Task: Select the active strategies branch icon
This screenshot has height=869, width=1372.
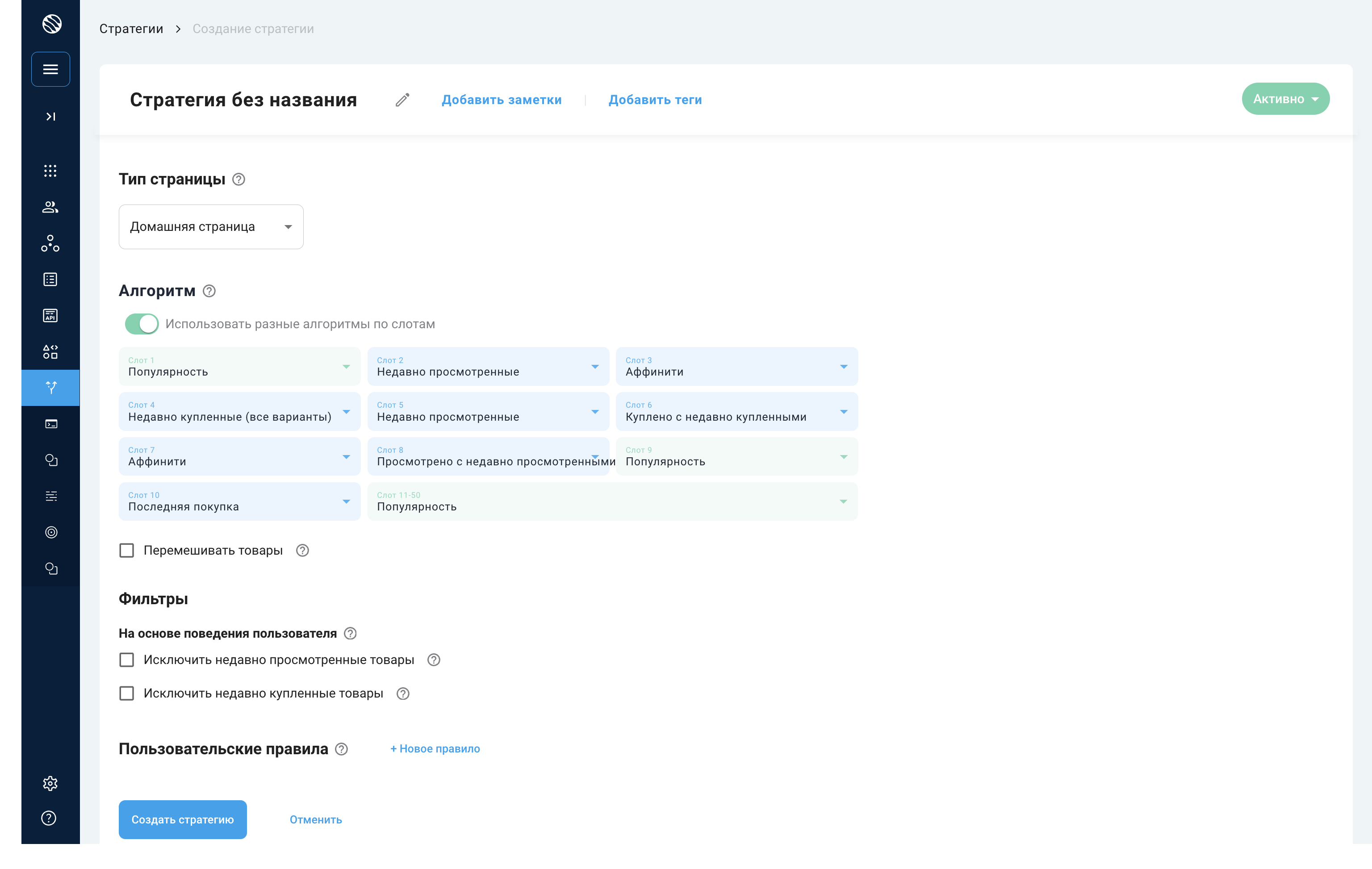Action: point(51,388)
